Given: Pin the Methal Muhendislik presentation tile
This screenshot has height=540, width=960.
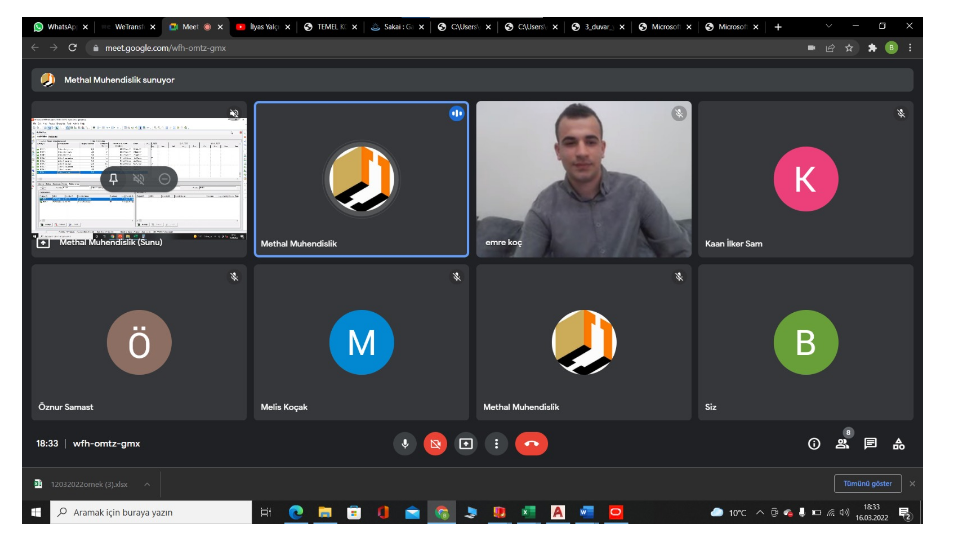Looking at the screenshot, I should [113, 179].
